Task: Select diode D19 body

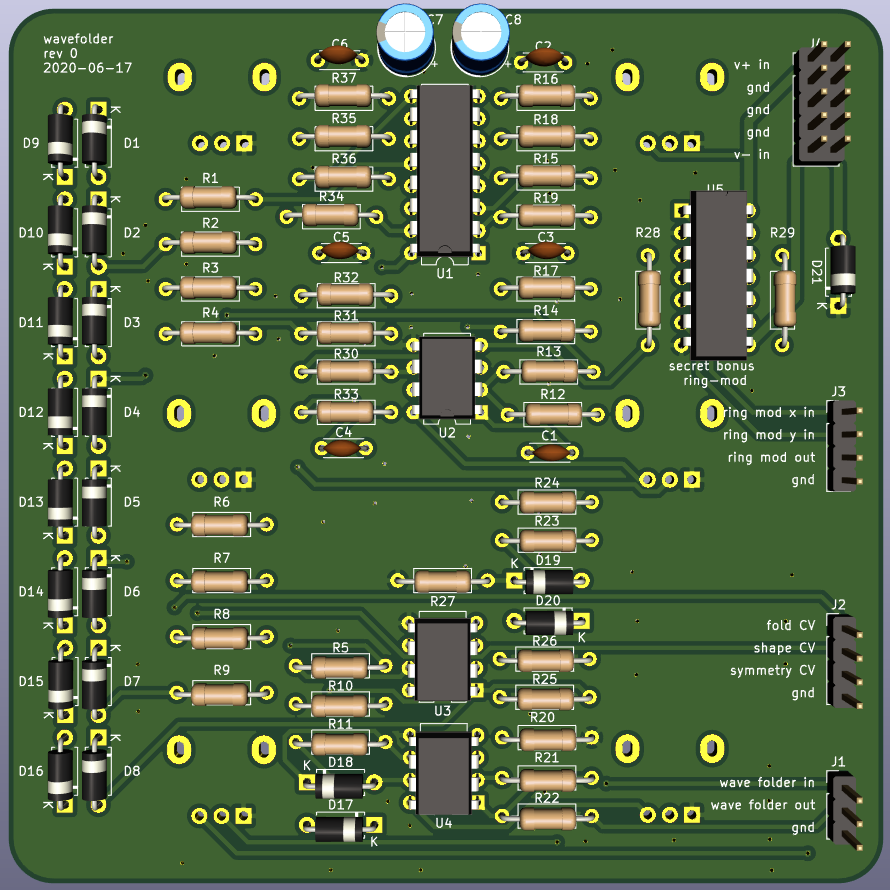Action: pos(548,581)
